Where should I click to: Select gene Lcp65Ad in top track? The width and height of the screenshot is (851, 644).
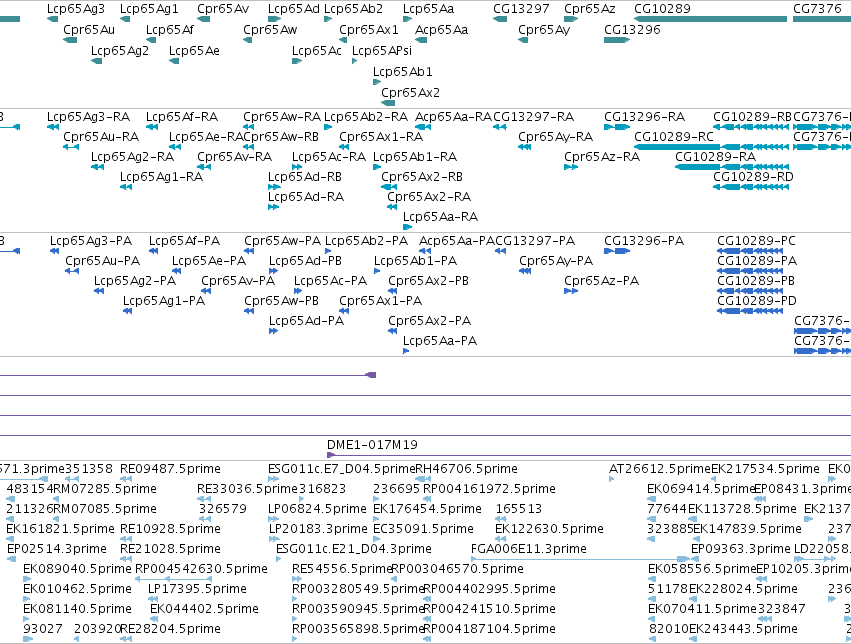point(274,19)
